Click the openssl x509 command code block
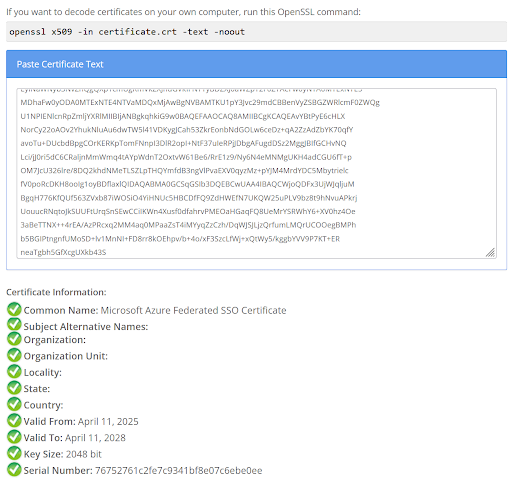 (256, 32)
